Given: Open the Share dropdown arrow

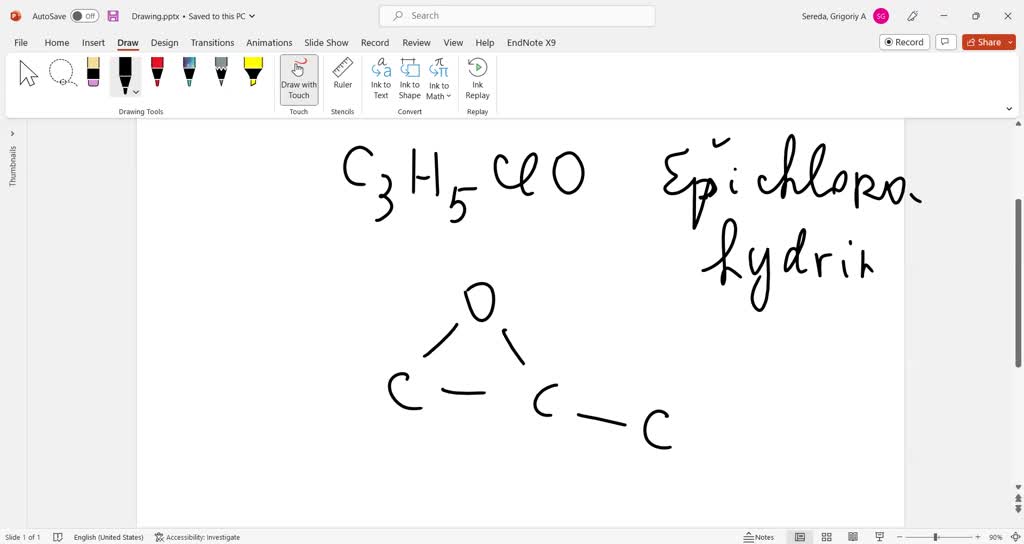Looking at the screenshot, I should (1011, 42).
